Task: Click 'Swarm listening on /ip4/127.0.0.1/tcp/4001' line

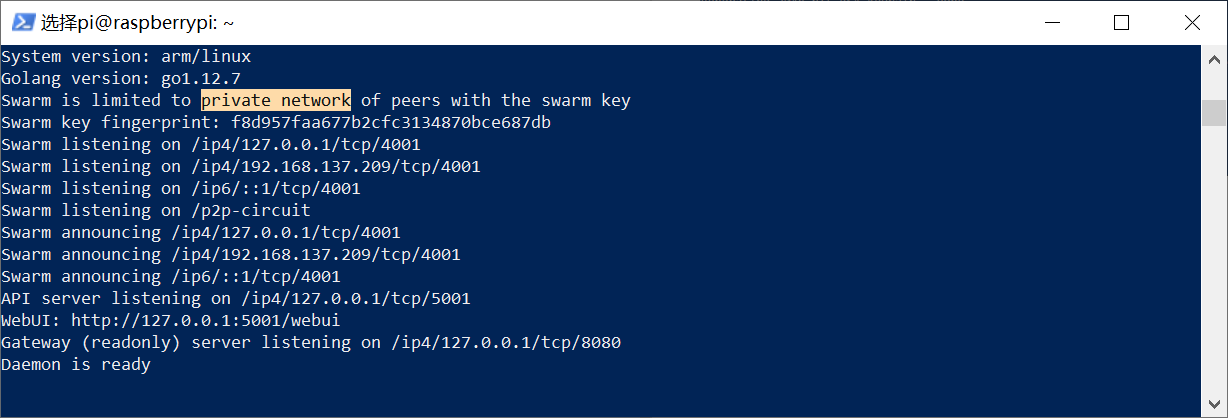Action: click(200, 144)
